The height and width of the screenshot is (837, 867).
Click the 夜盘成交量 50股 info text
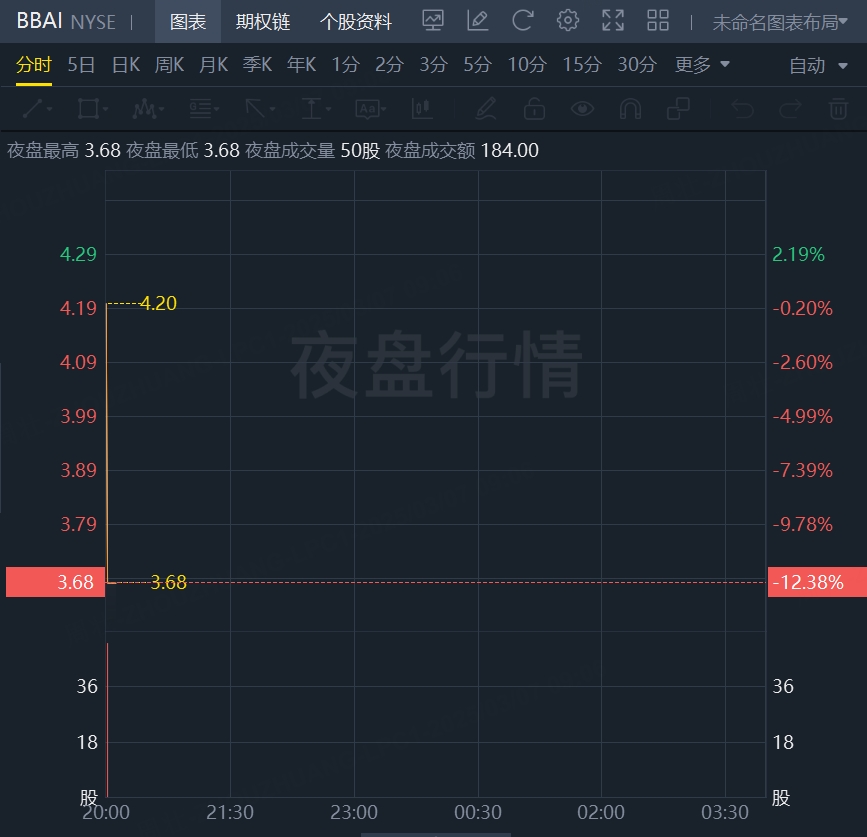(312, 150)
